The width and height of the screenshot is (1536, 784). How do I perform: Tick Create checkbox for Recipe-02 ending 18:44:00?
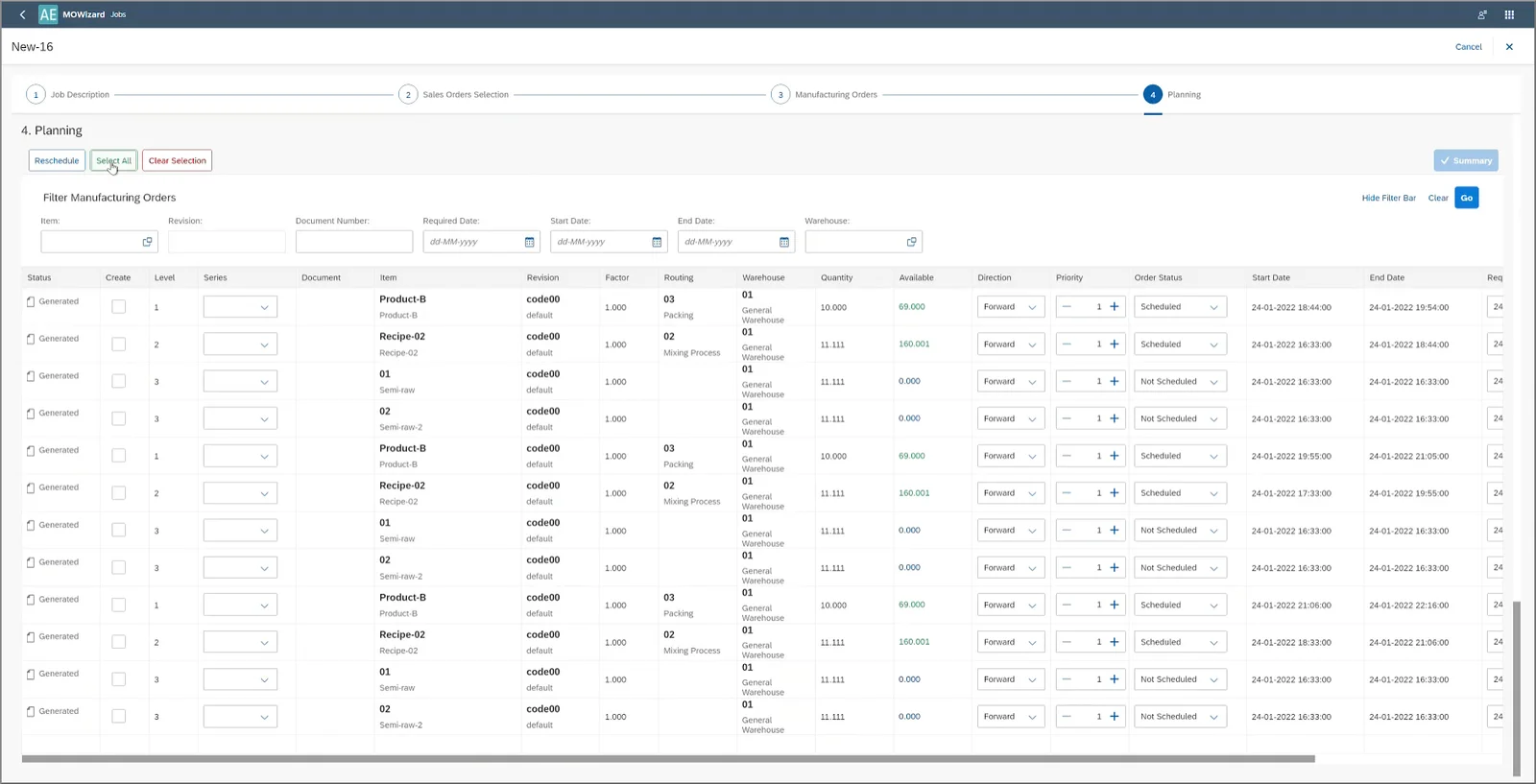(x=119, y=344)
